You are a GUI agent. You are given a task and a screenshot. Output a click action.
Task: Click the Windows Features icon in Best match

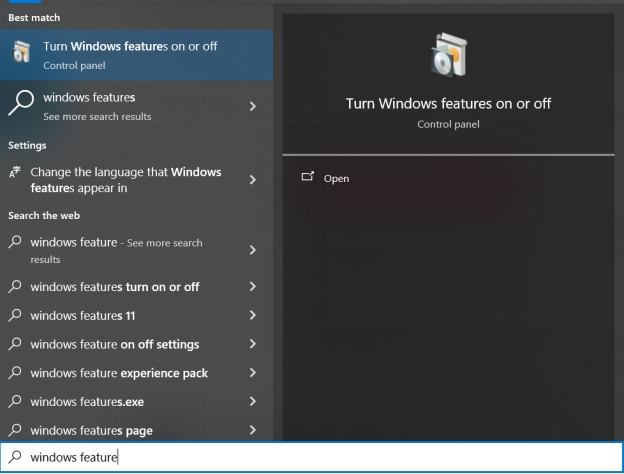point(21,52)
